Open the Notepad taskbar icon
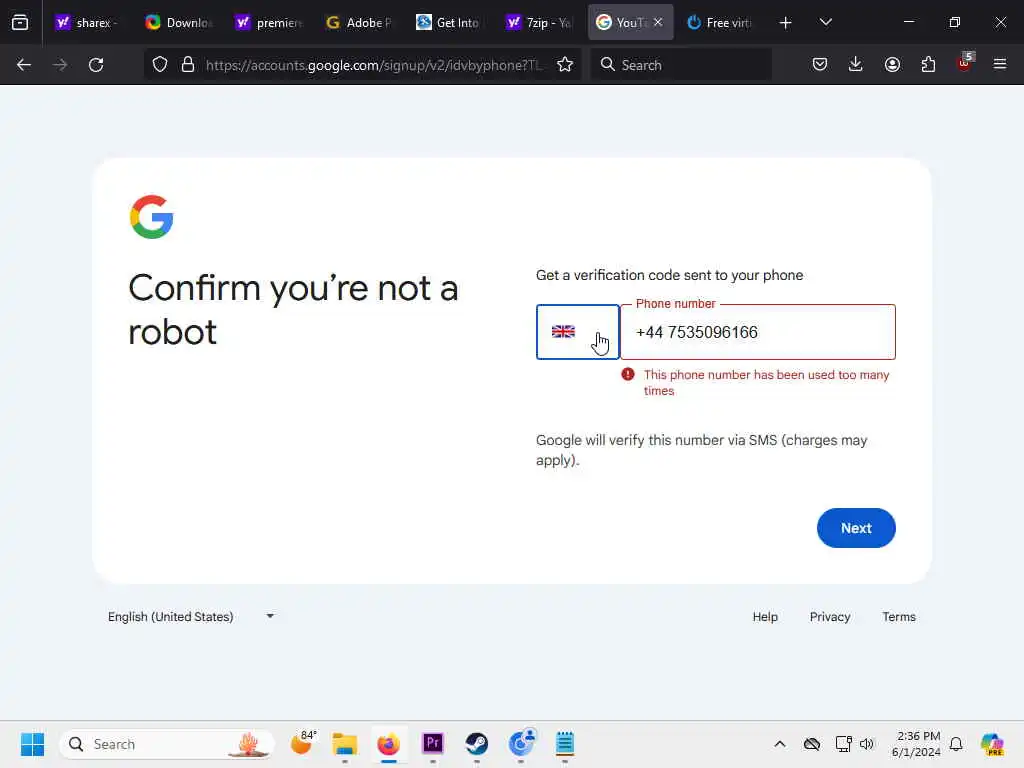 click(x=565, y=743)
